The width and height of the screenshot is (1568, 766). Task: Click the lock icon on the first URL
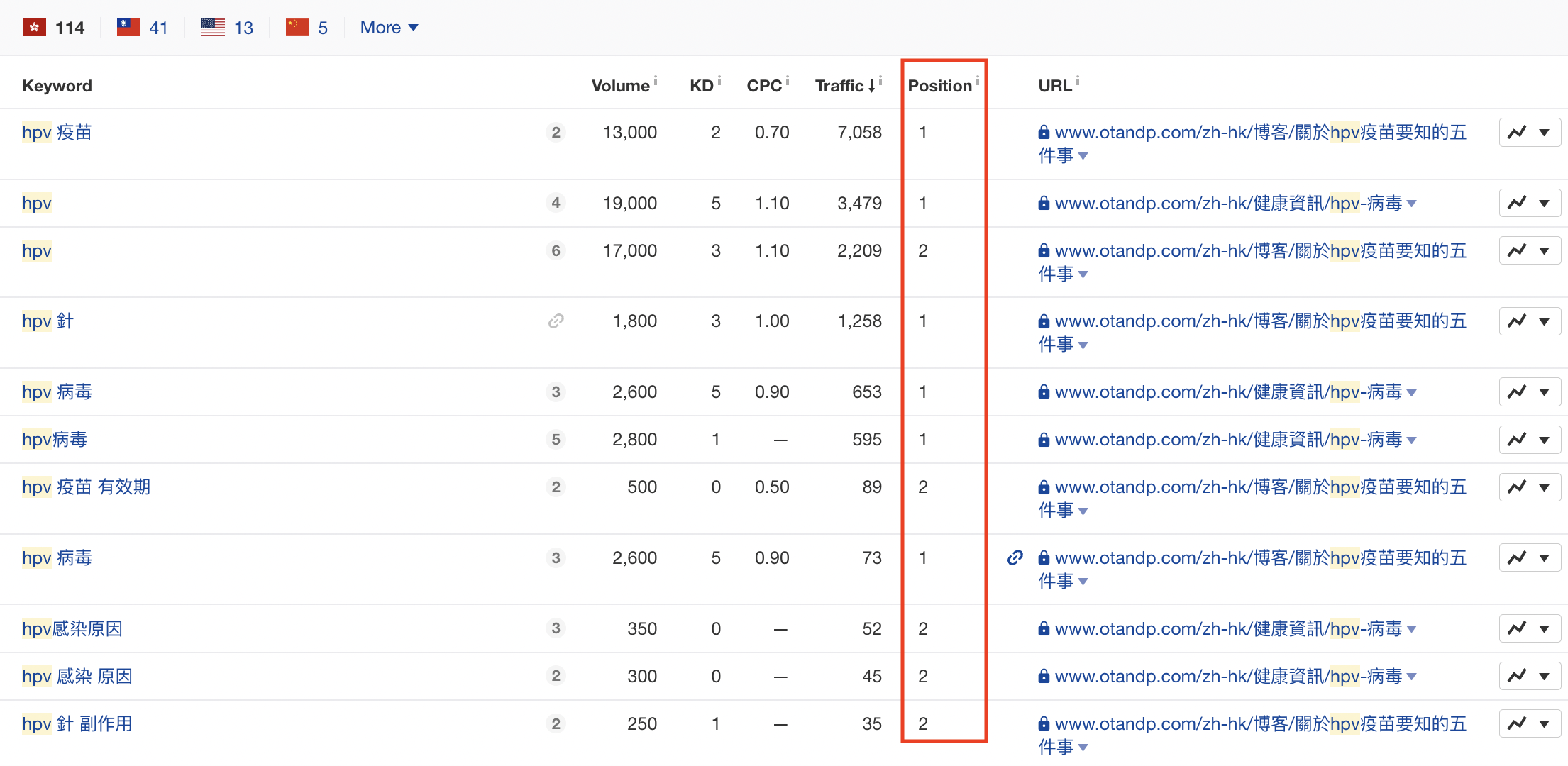coord(1043,132)
